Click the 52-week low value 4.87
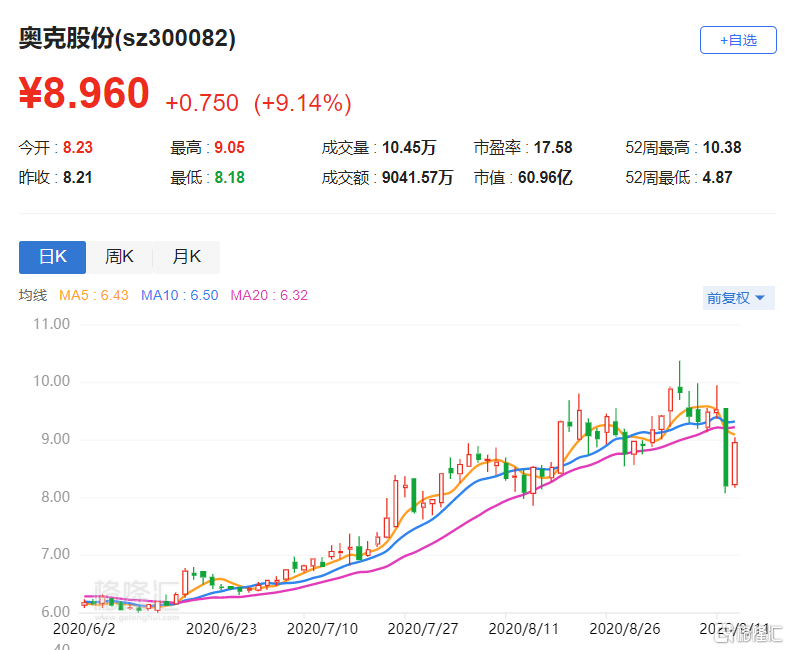789x650 pixels. point(718,178)
